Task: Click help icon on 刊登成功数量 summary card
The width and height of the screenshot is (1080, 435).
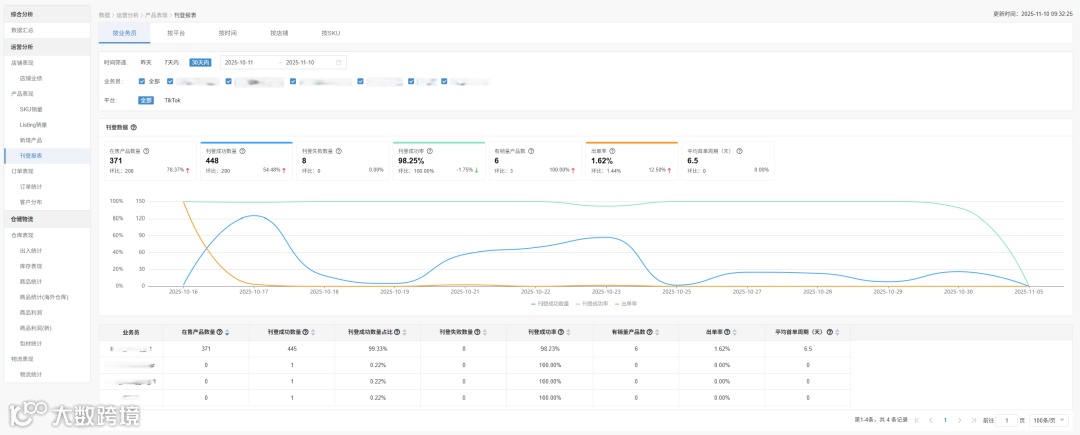Action: (x=242, y=151)
